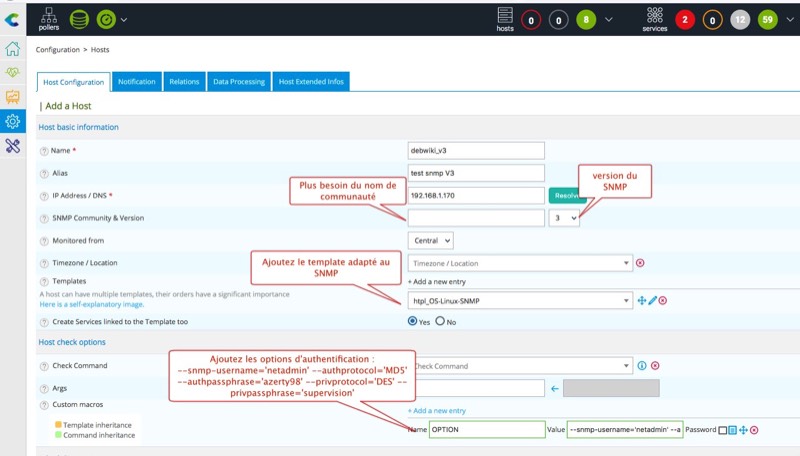Click the info icon next to Check Command

coord(642,366)
